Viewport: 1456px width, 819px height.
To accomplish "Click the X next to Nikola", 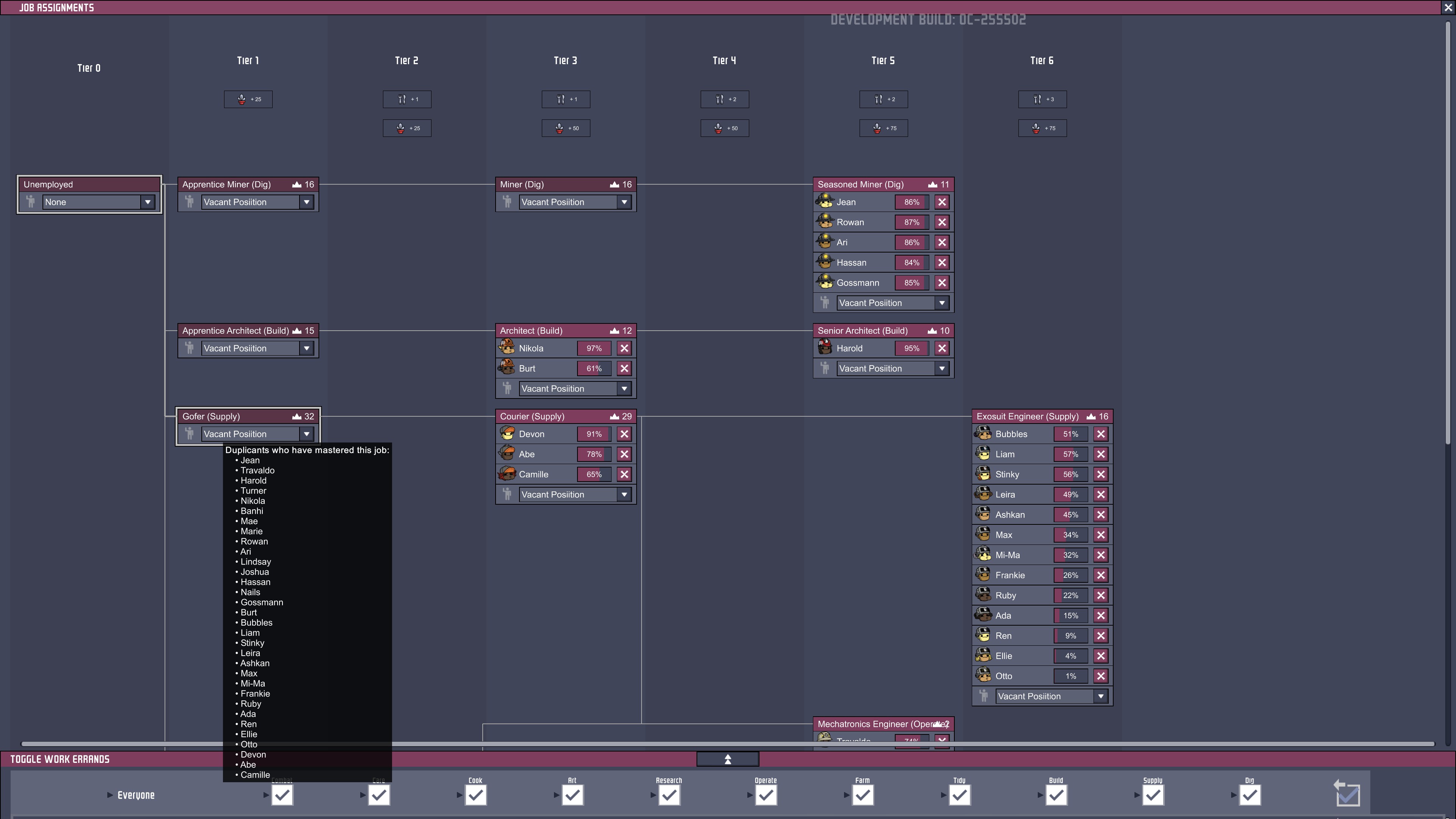I will click(624, 348).
